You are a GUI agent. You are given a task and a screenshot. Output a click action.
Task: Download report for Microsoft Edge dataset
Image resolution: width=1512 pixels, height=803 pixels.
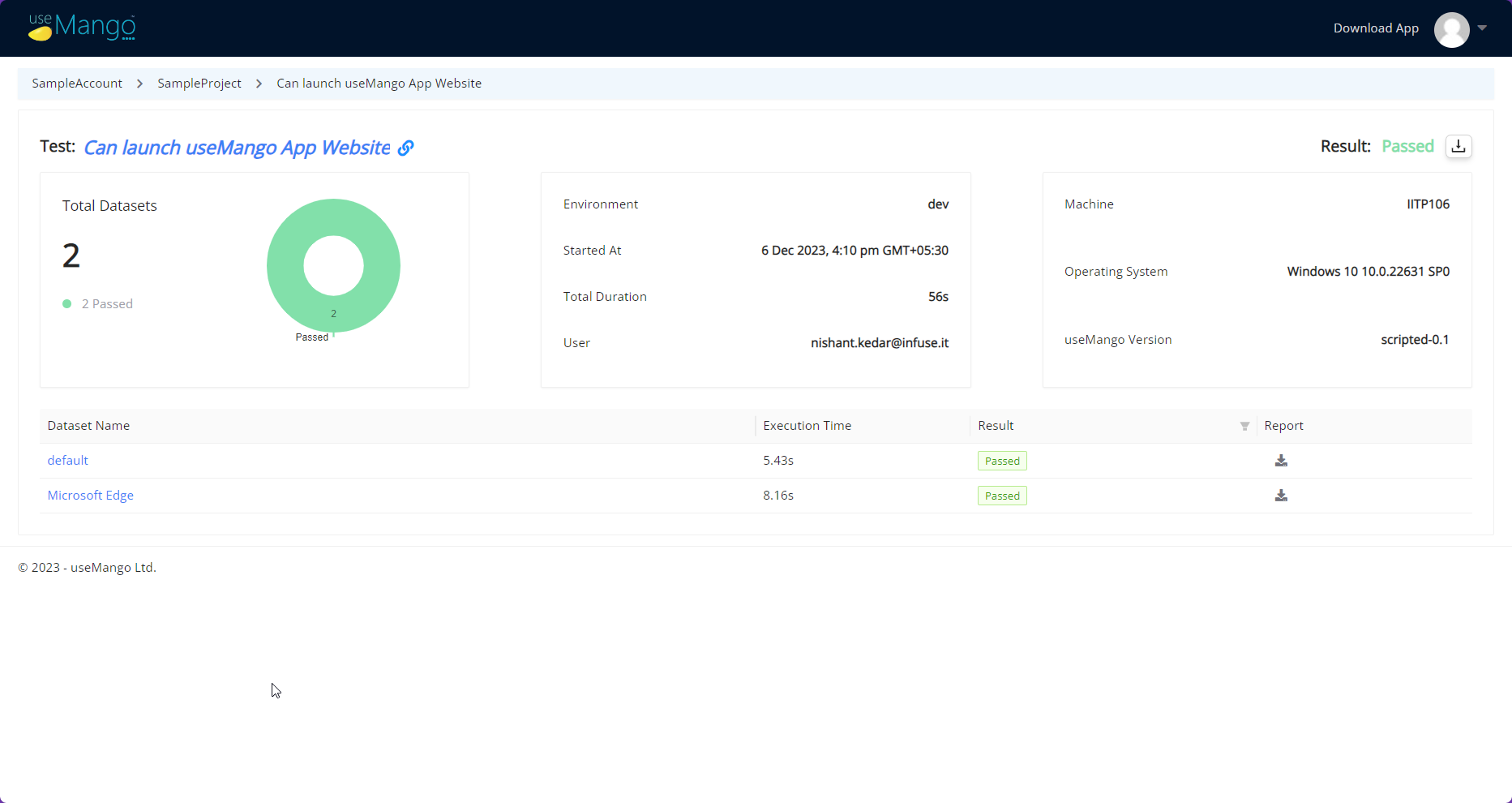pyautogui.click(x=1281, y=496)
